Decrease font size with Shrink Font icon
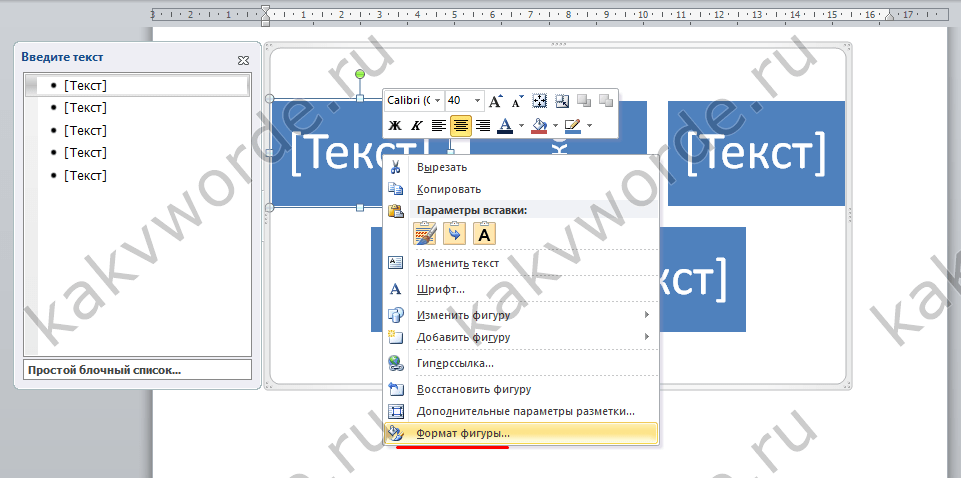 tap(518, 101)
